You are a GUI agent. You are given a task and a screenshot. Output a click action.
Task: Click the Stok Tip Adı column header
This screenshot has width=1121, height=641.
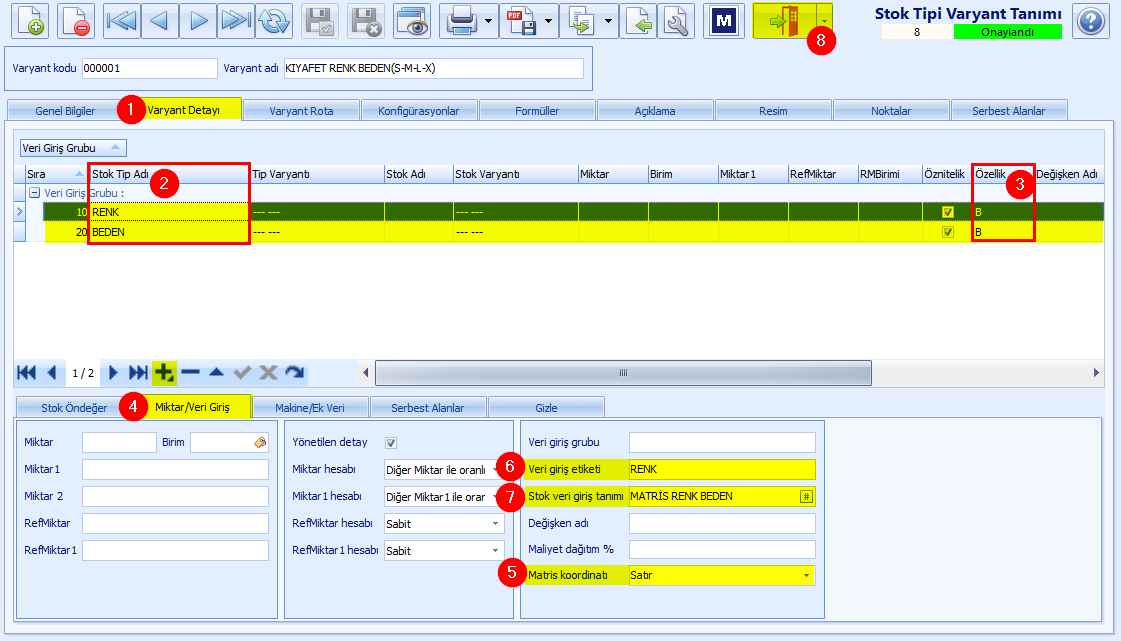[x=169, y=174]
